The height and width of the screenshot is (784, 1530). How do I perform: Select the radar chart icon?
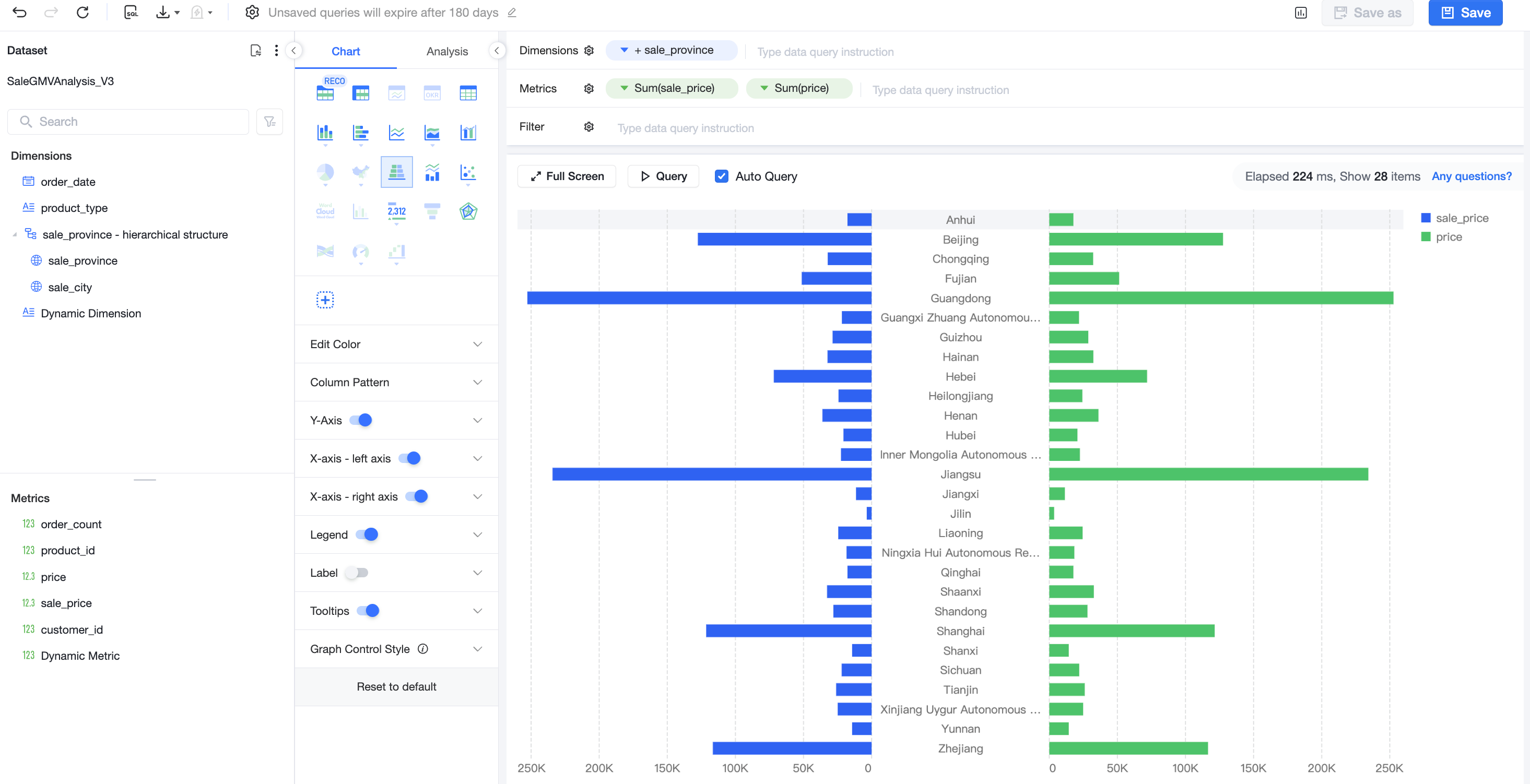(x=468, y=211)
